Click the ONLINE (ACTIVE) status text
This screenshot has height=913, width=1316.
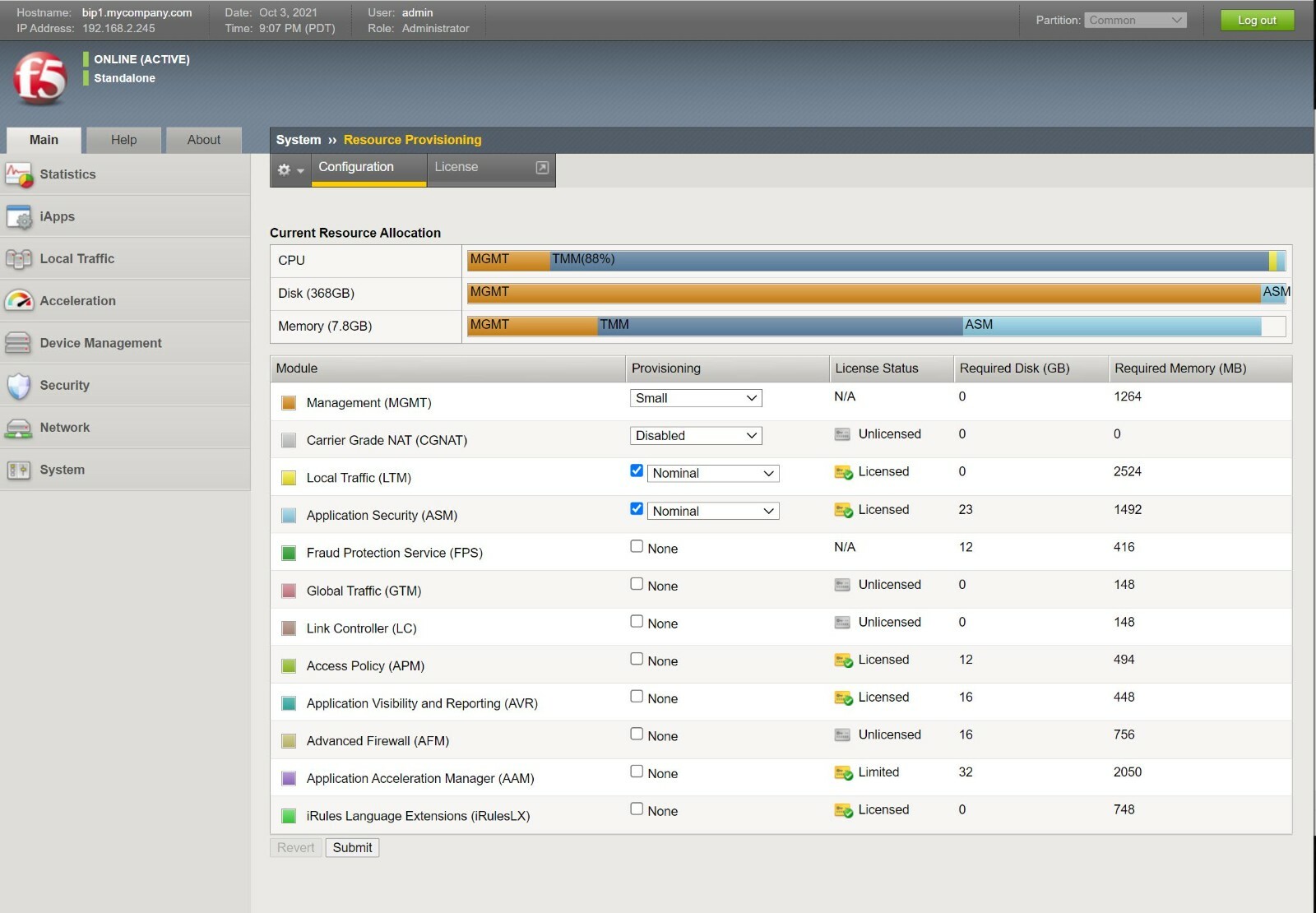(x=141, y=59)
